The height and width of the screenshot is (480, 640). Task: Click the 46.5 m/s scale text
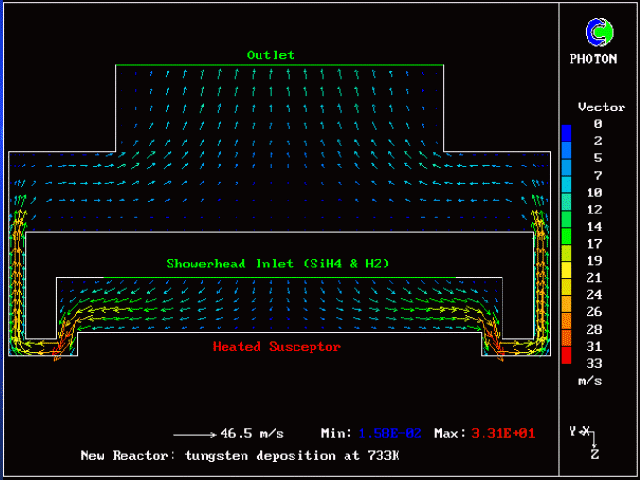252,433
